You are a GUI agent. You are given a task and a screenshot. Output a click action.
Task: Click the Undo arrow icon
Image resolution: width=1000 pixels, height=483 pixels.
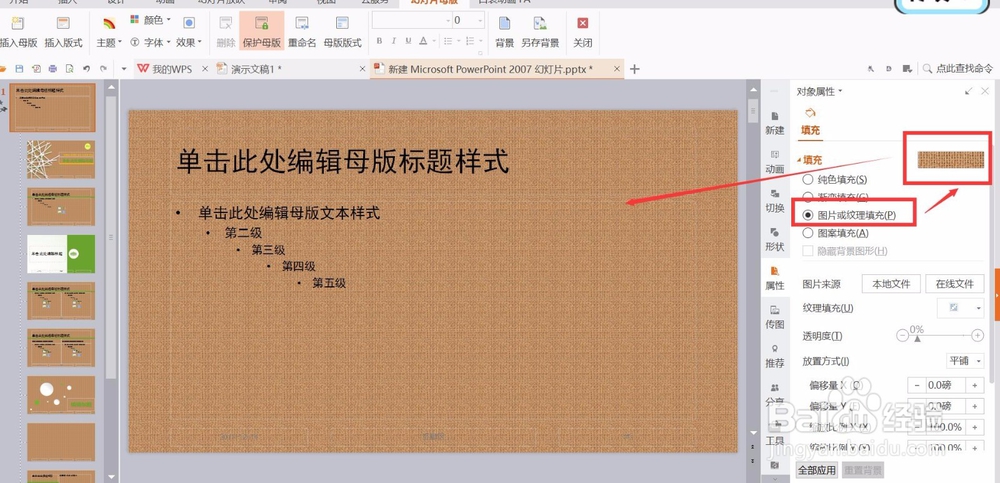(x=86, y=68)
